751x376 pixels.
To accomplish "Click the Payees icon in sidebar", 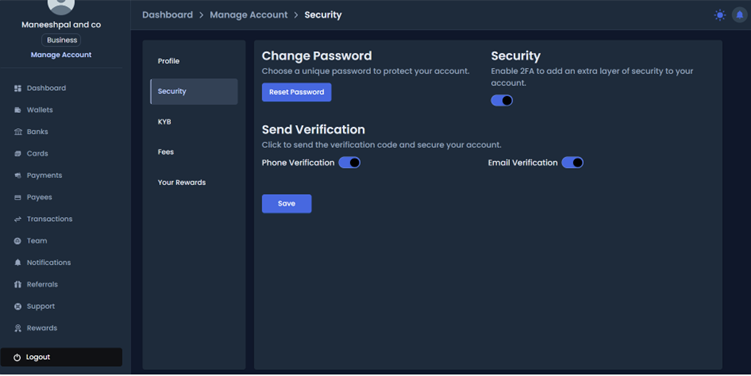I will pyautogui.click(x=18, y=197).
